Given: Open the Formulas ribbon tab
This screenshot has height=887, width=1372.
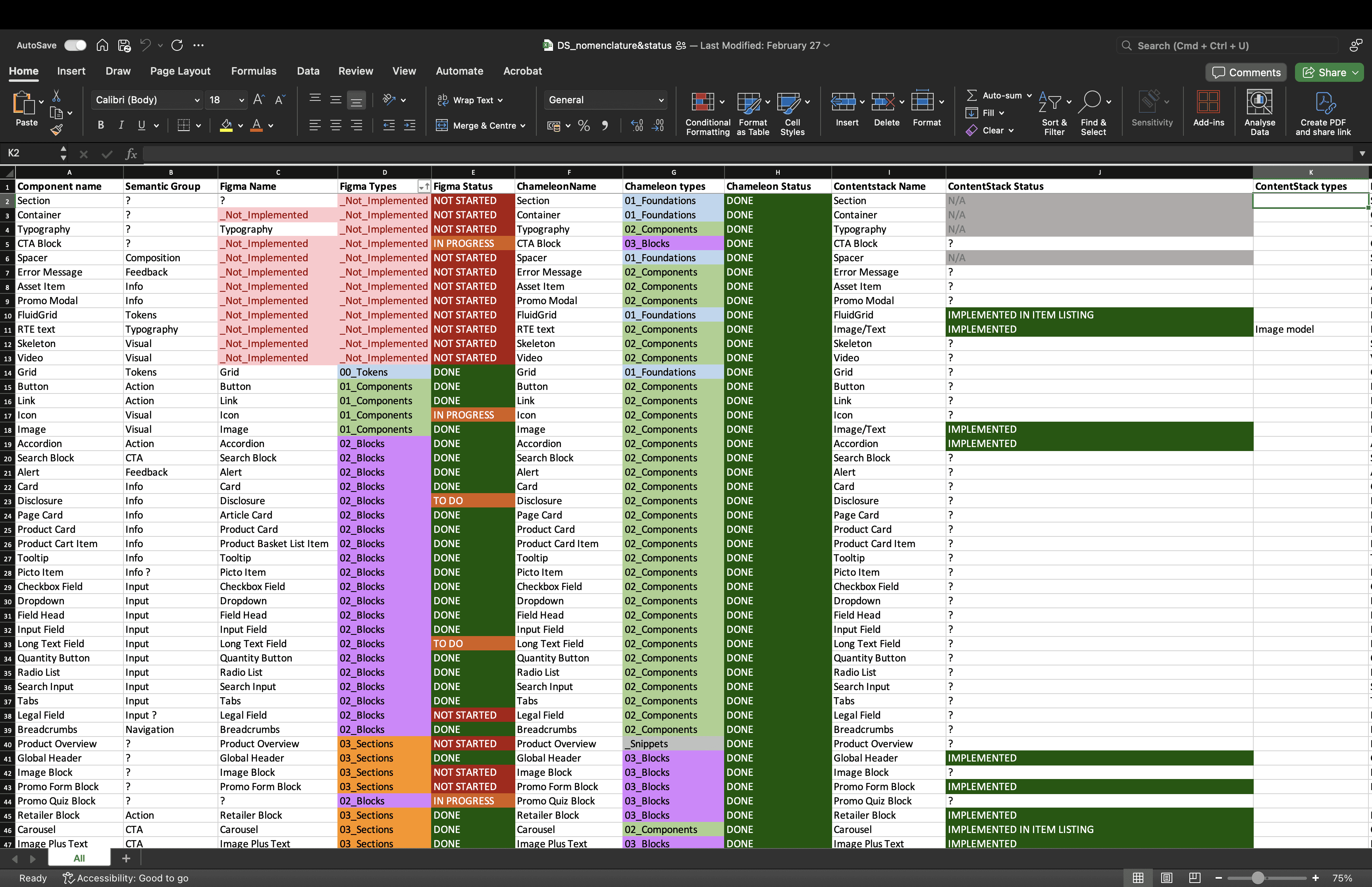Looking at the screenshot, I should 253,71.
